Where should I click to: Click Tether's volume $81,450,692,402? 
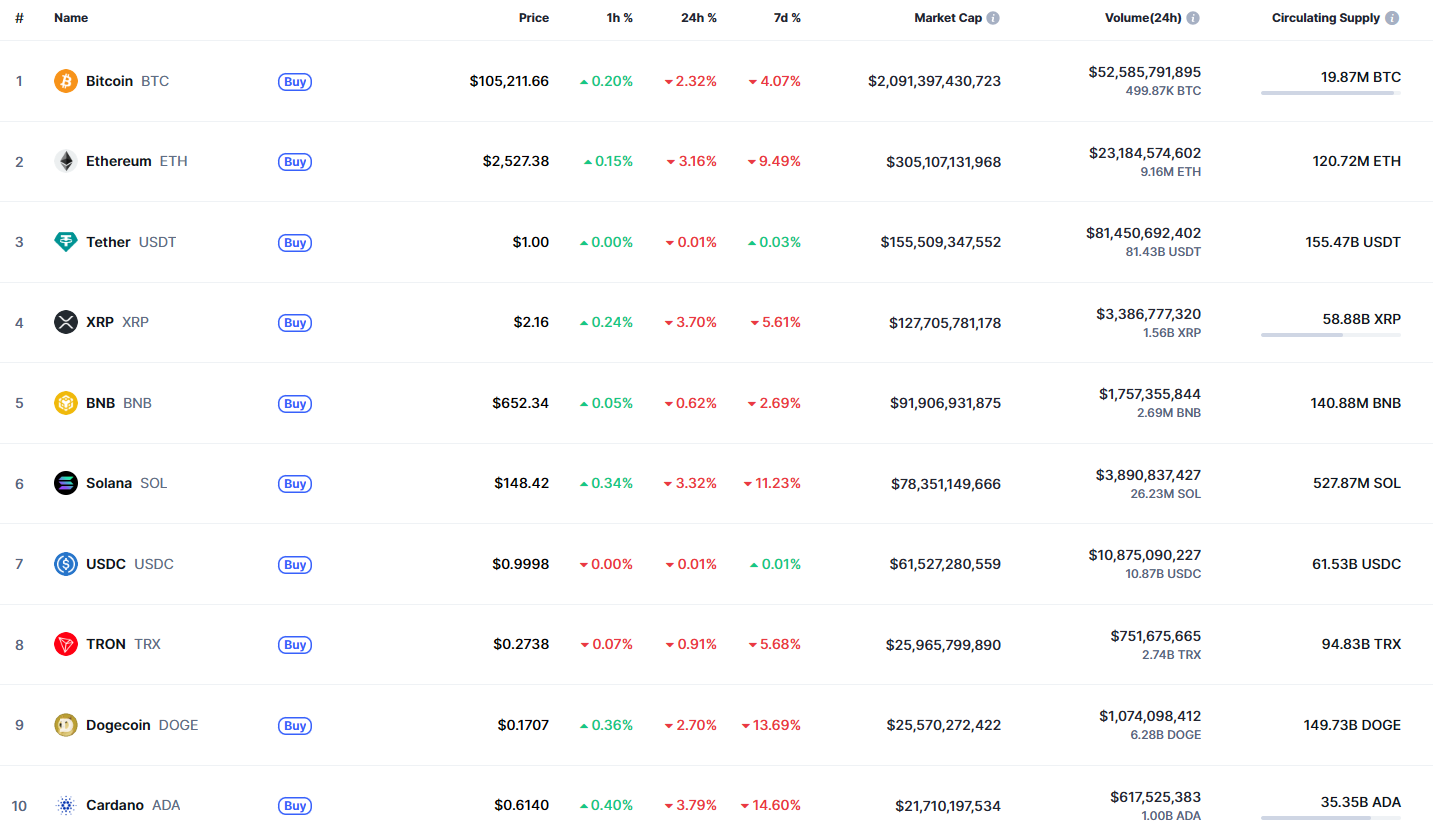coord(1144,233)
